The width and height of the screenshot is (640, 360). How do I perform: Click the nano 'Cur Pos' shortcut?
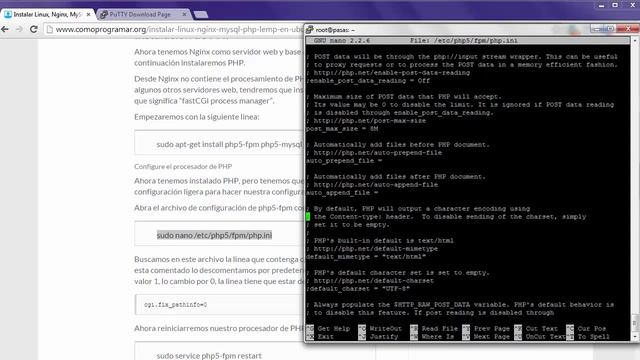click(x=587, y=329)
